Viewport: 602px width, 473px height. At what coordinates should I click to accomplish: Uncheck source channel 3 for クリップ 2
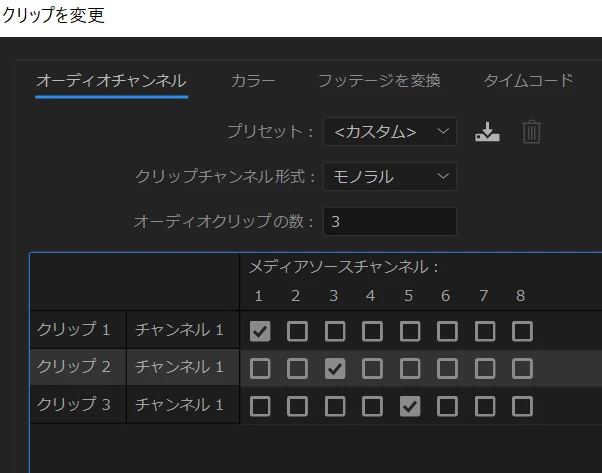pyautogui.click(x=335, y=369)
